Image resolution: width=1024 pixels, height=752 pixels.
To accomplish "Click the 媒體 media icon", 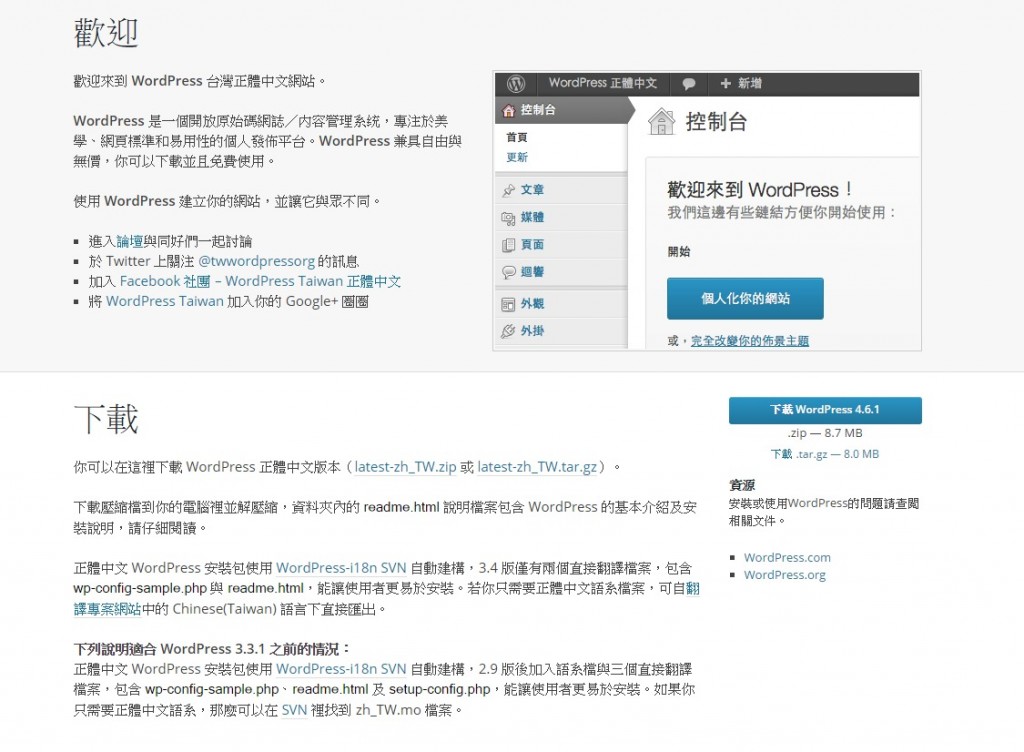I will coord(509,217).
